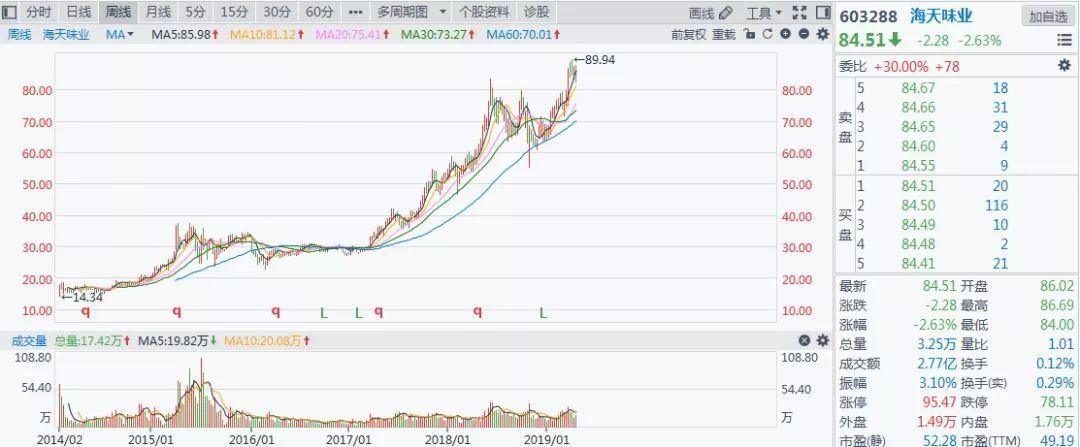Expand the MA indicator dropdown

tap(117, 34)
